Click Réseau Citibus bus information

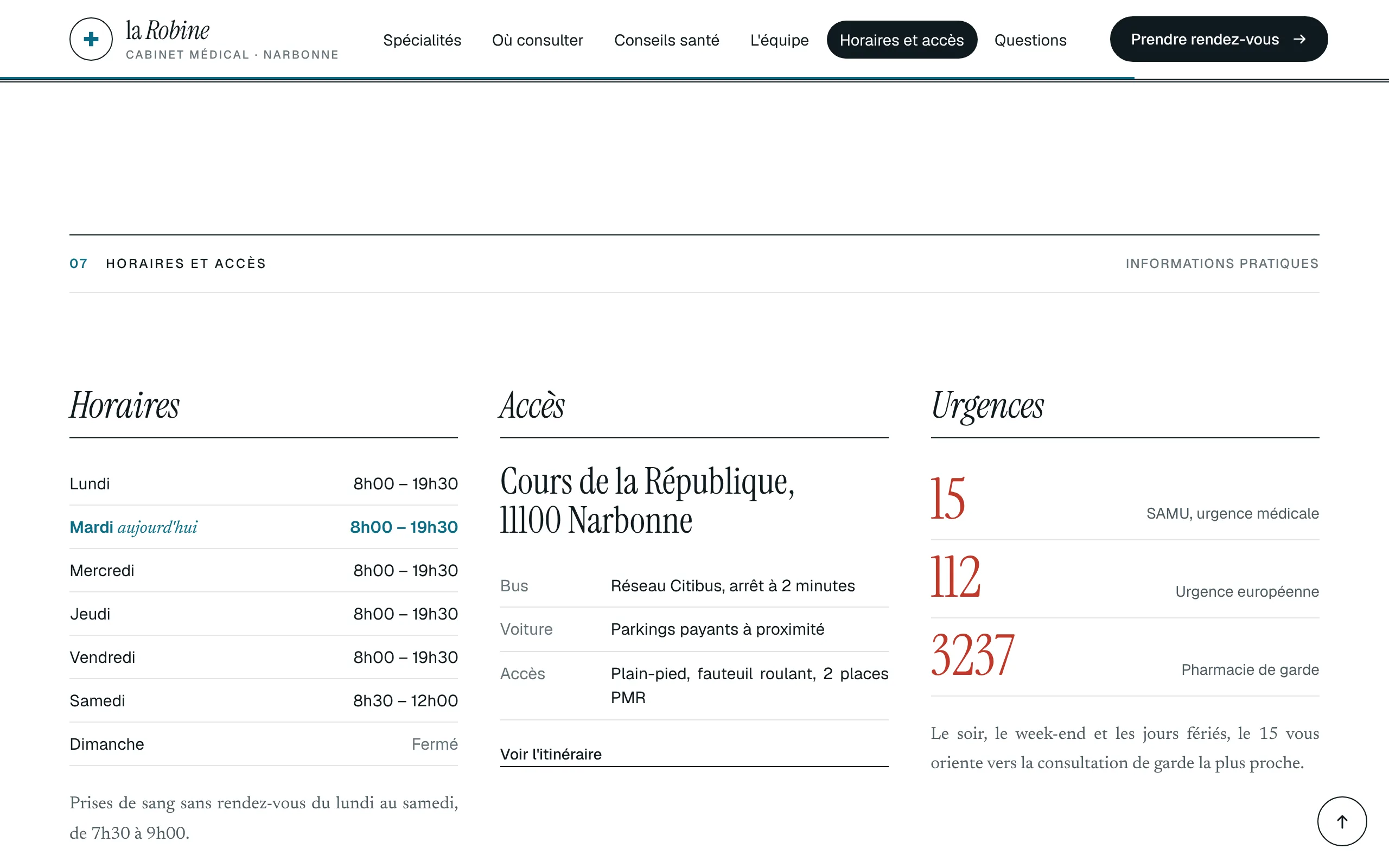point(732,585)
